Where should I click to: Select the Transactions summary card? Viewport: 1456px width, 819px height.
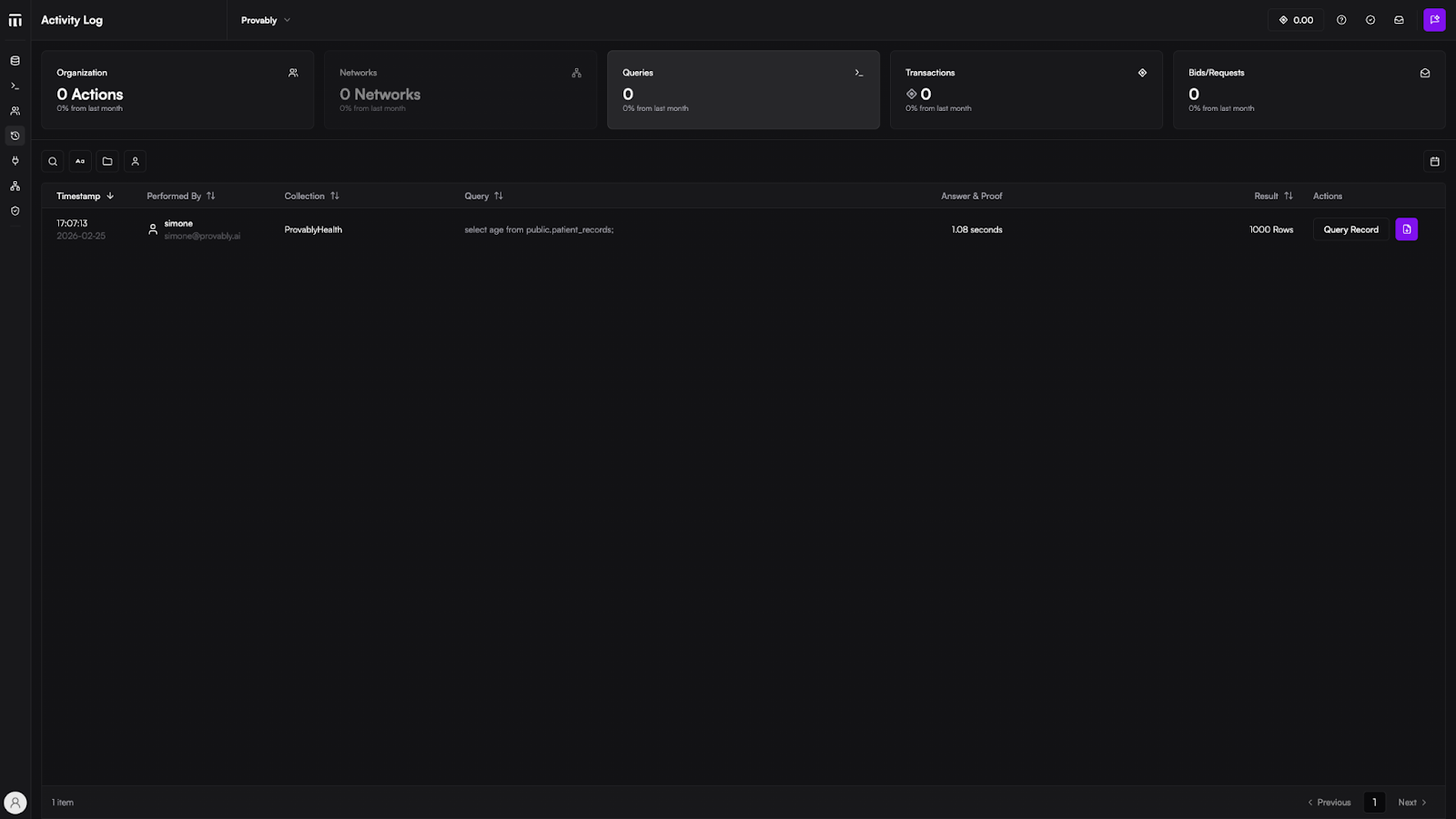point(1026,89)
